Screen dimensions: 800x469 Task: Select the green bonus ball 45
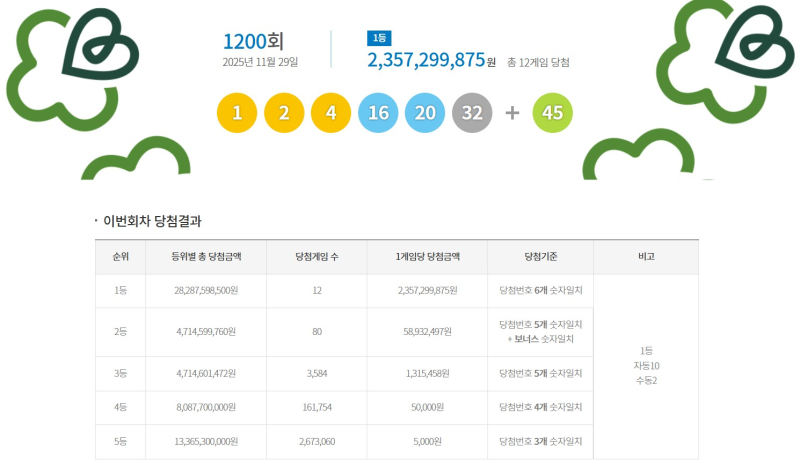[x=552, y=113]
